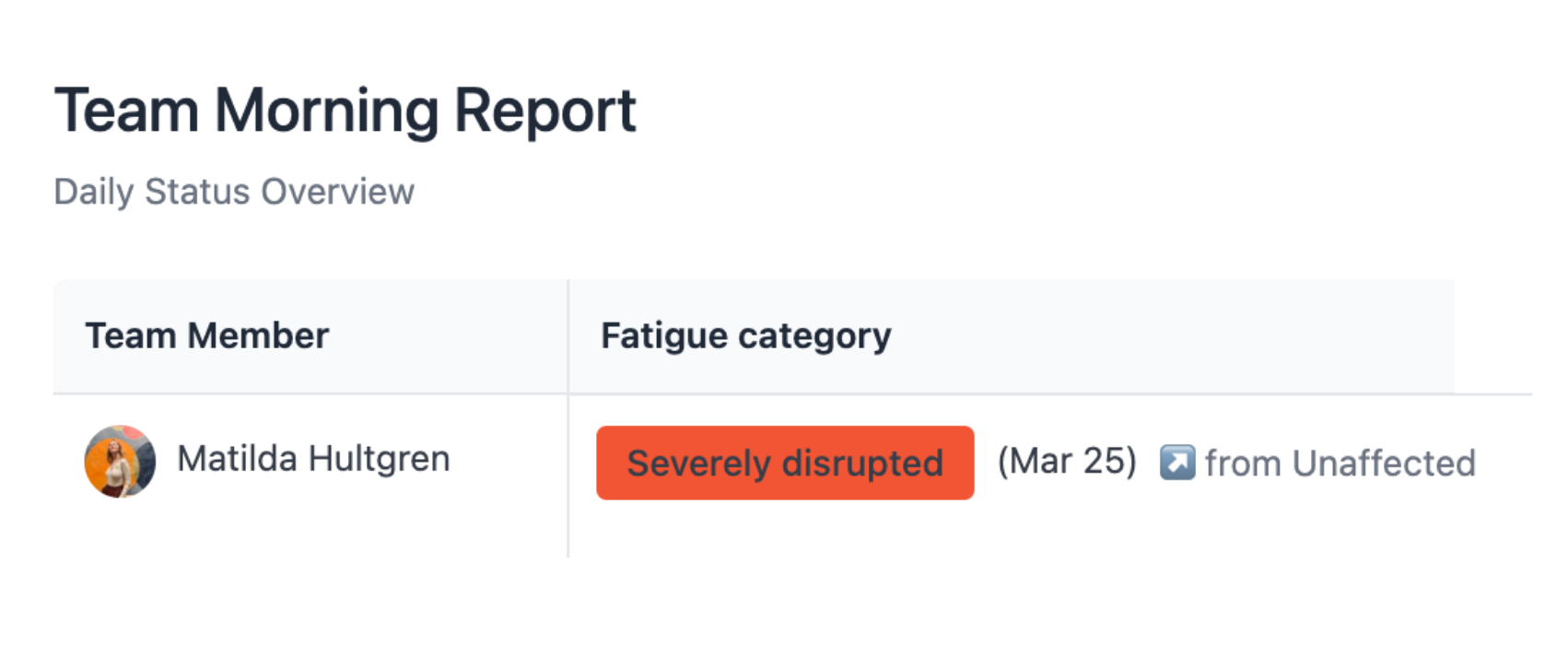Click the Daily Status Overview subtitle
Image resolution: width=1568 pixels, height=645 pixels.
[x=234, y=192]
